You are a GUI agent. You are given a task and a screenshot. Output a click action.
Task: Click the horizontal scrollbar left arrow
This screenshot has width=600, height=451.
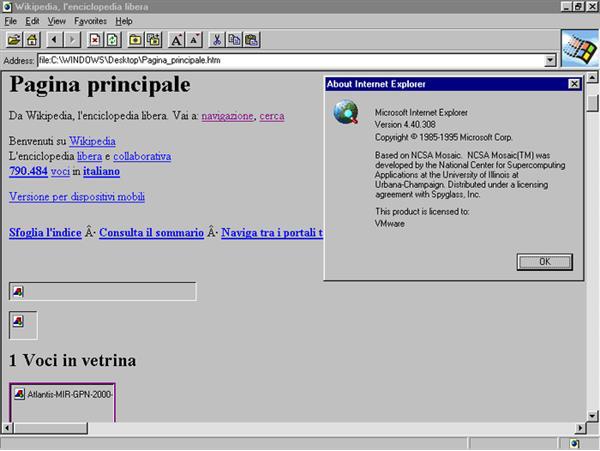[8, 428]
